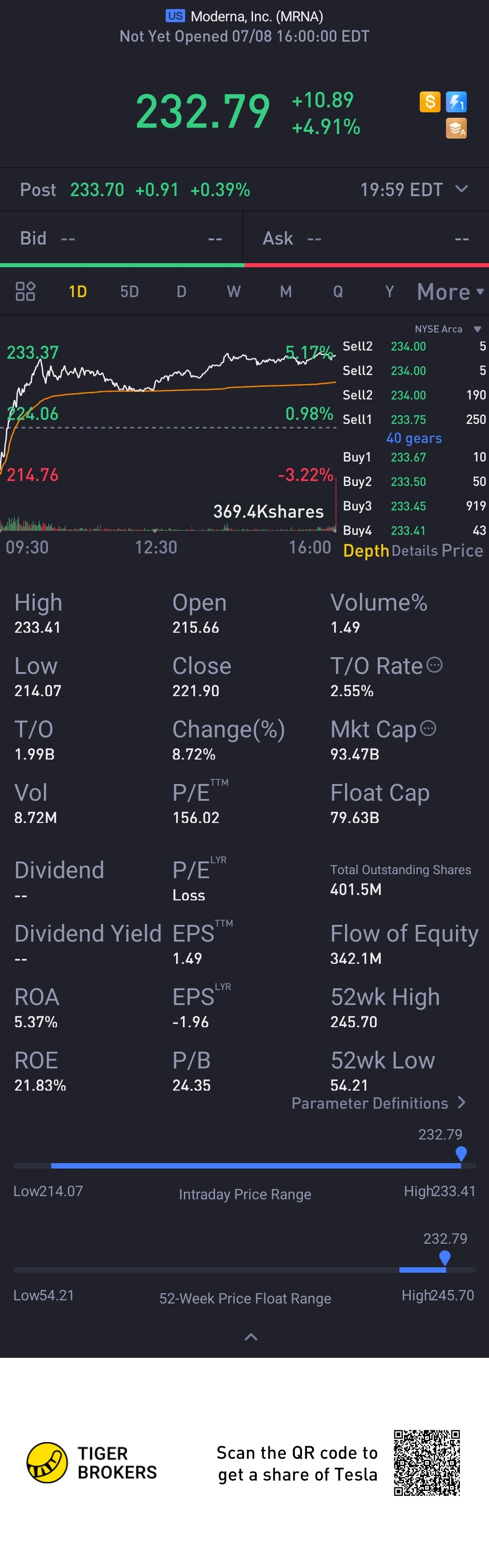Switch to the Details order view

[414, 551]
